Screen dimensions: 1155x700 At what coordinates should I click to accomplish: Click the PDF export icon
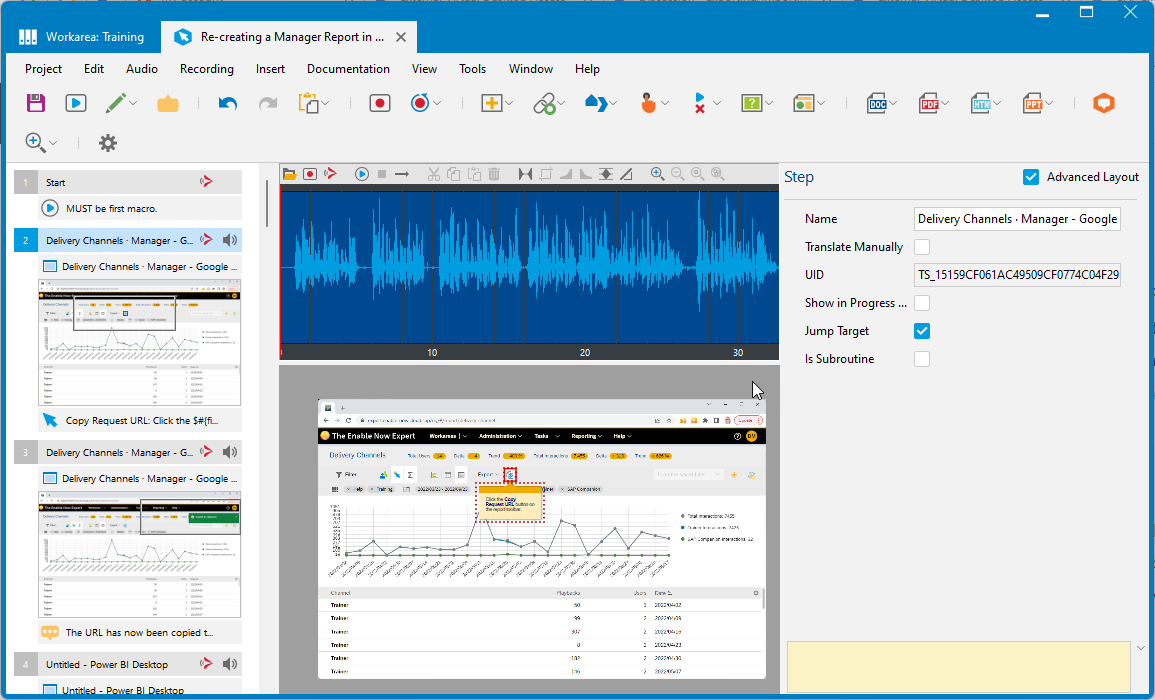(928, 103)
